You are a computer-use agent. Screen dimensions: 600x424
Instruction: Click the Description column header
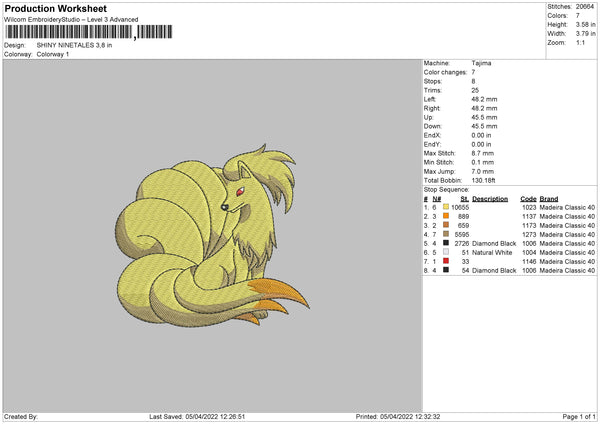point(490,199)
